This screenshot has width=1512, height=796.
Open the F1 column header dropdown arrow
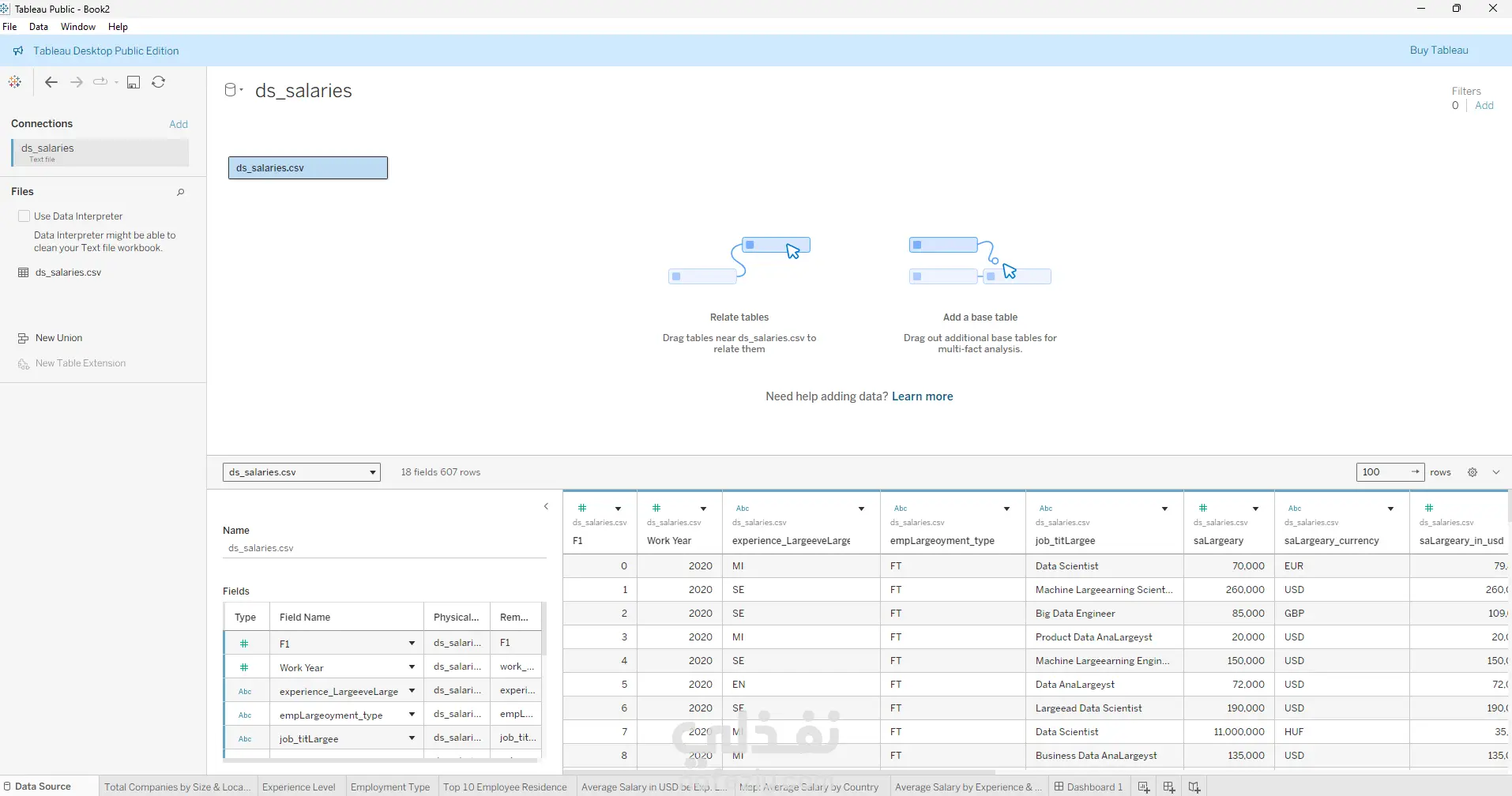619,509
